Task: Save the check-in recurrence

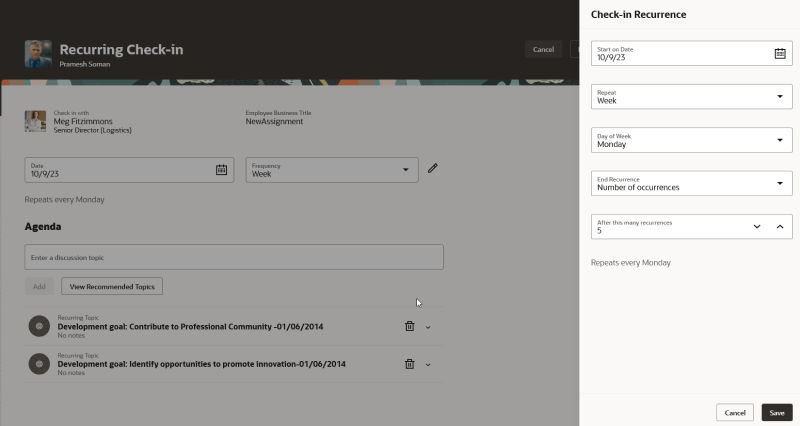Action: click(777, 413)
